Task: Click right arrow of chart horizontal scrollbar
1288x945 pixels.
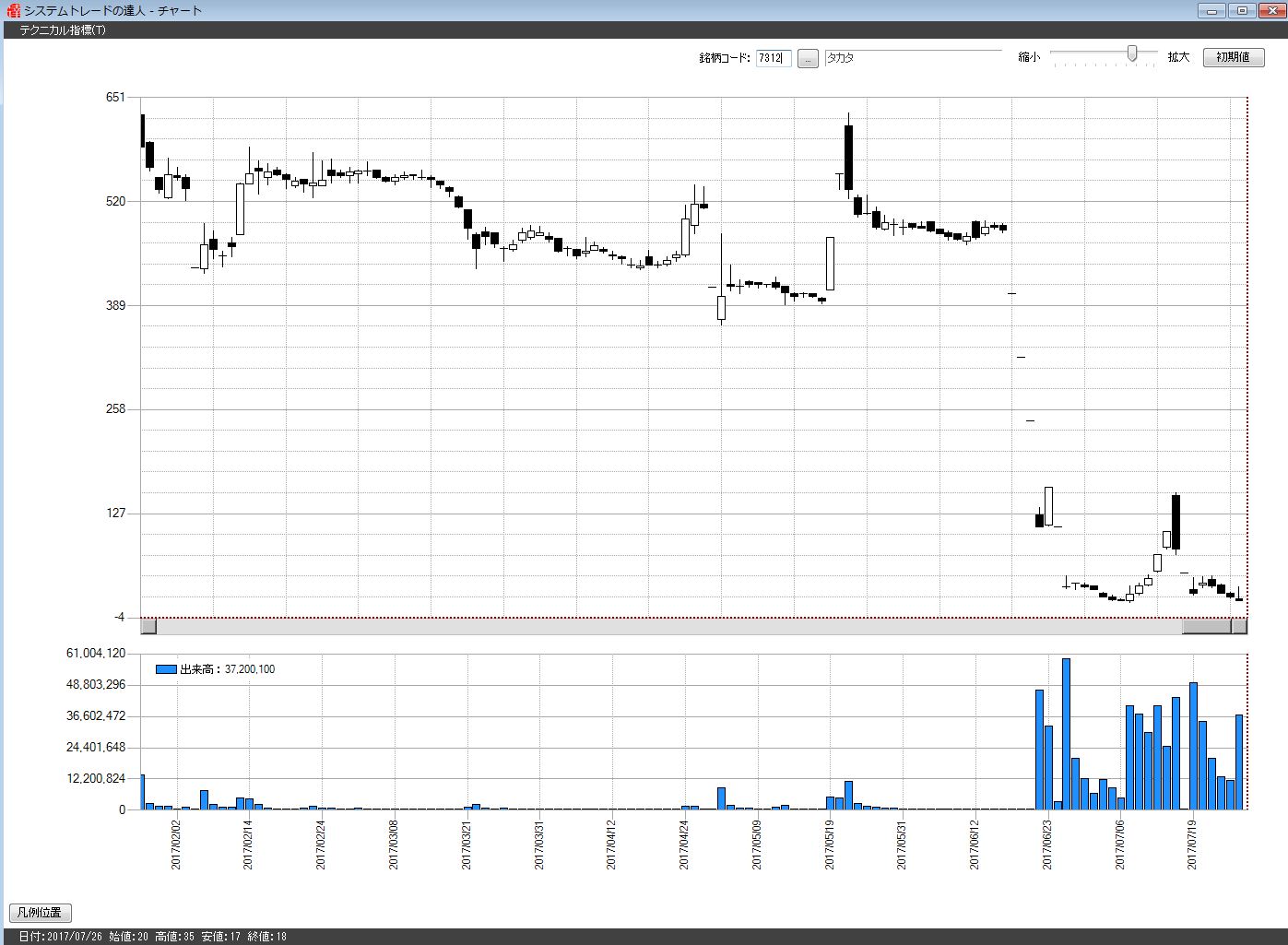Action: tap(1239, 627)
